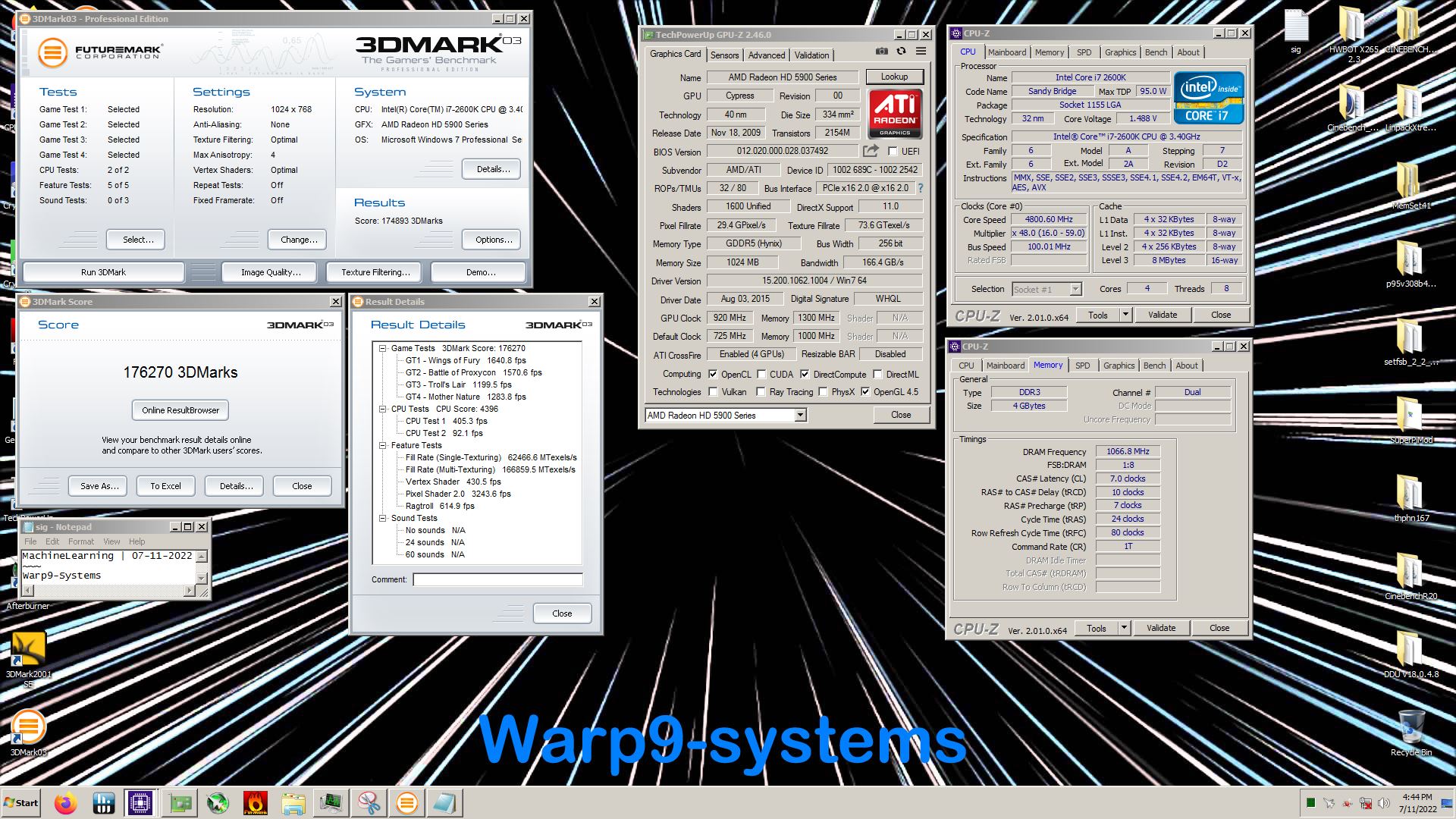Click the volume speaker tray icon
1456x819 pixels.
(1383, 803)
